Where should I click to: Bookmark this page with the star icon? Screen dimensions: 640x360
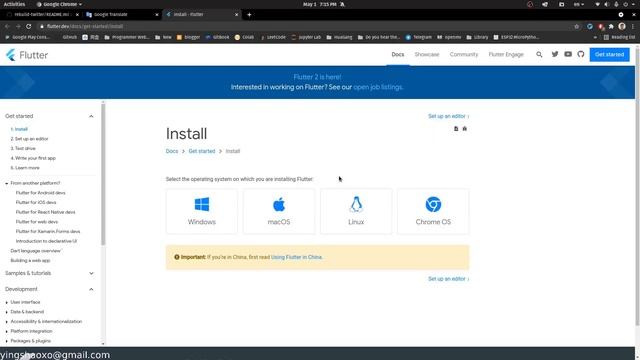pyautogui.click(x=576, y=26)
